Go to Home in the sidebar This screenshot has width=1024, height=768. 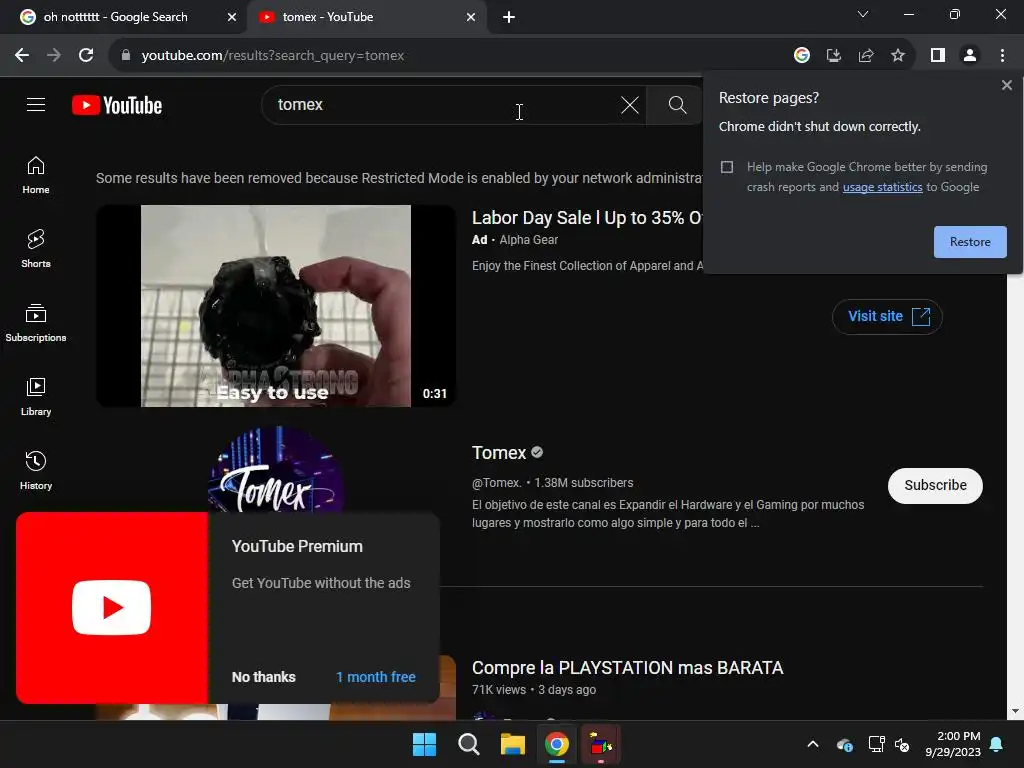(36, 175)
